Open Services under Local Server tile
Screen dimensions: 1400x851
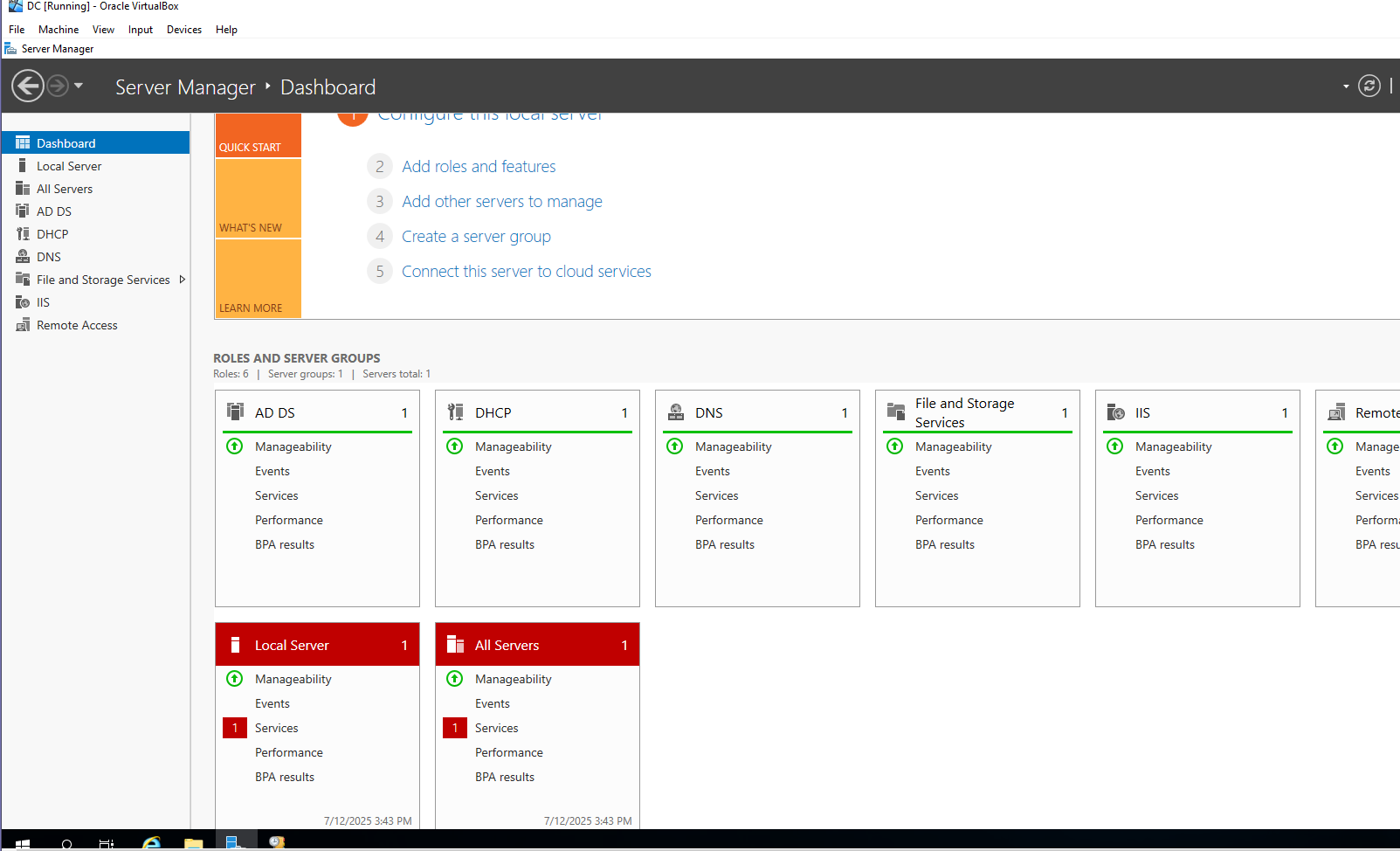tap(277, 728)
